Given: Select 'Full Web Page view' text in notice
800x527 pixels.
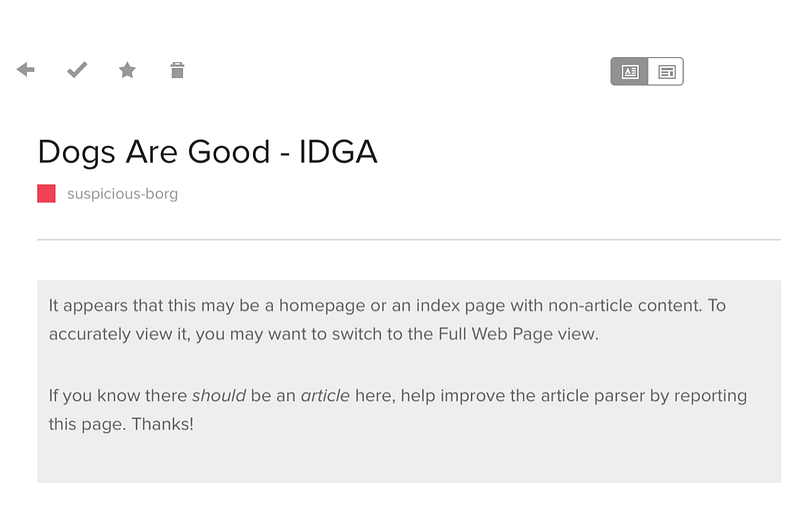Looking at the screenshot, I should 517,334.
